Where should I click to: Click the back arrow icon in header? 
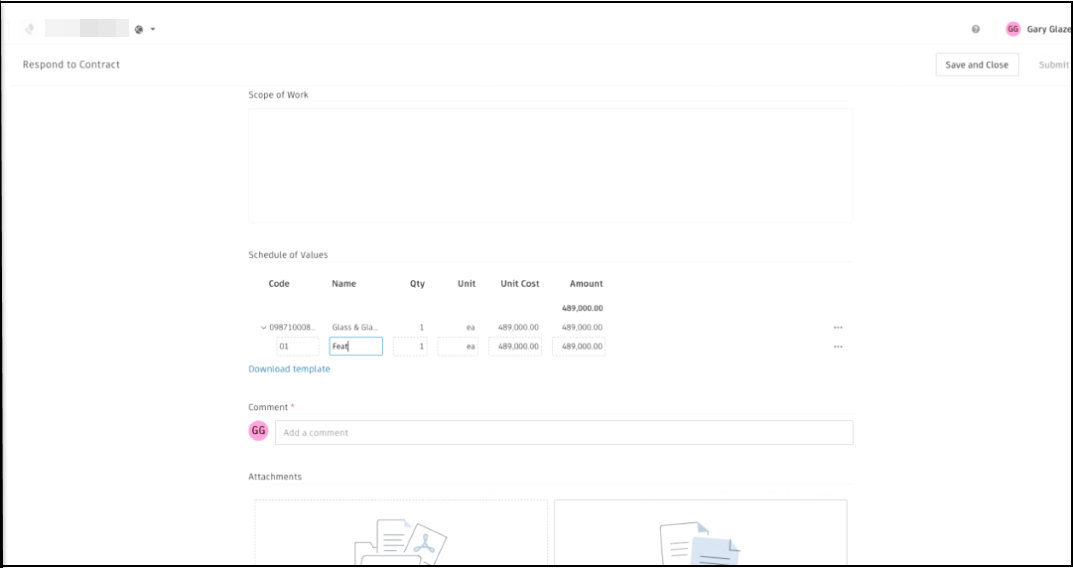[x=29, y=29]
